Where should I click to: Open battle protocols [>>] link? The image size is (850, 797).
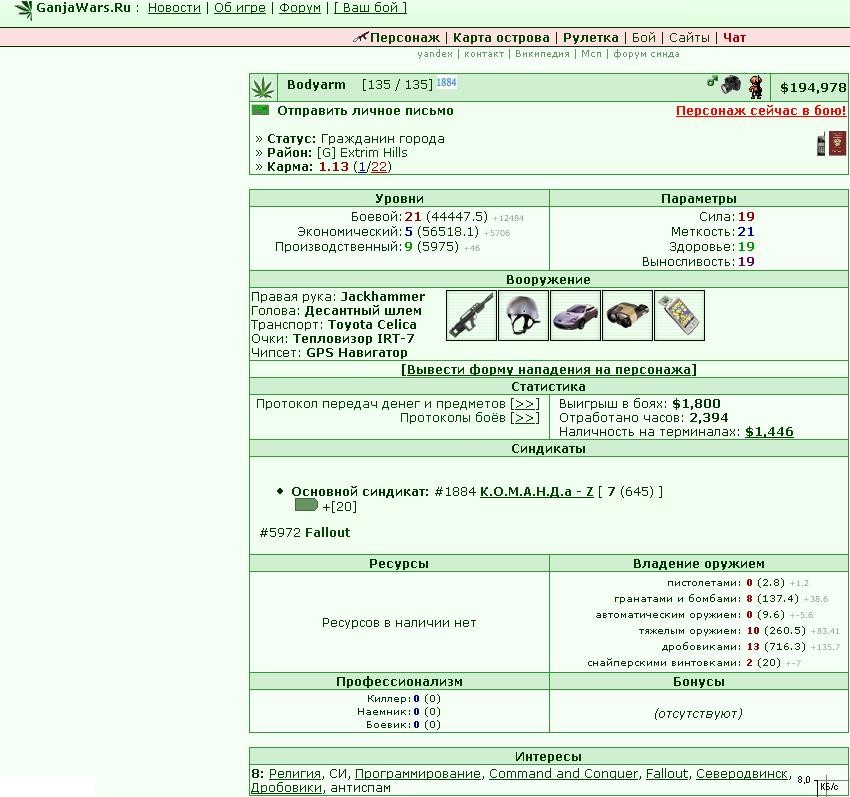pyautogui.click(x=525, y=419)
